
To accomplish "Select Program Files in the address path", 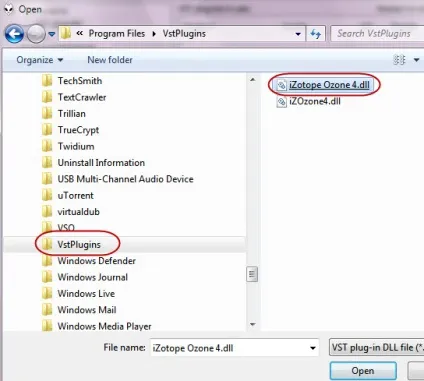I will 117,34.
